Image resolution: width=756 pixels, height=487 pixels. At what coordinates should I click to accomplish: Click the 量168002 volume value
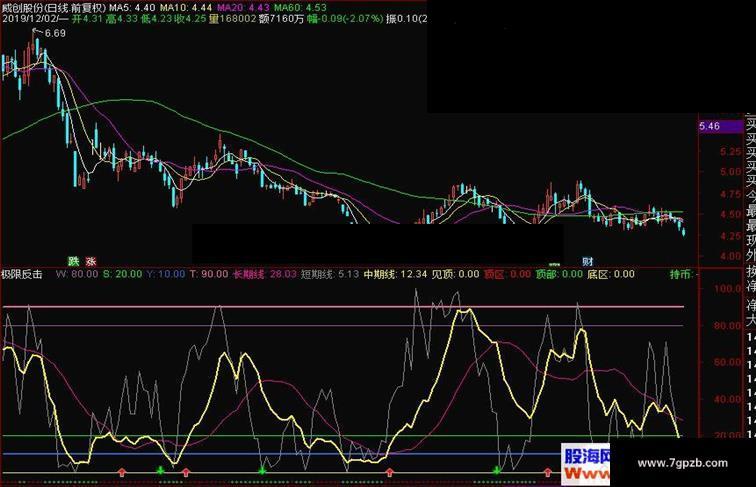click(x=232, y=19)
